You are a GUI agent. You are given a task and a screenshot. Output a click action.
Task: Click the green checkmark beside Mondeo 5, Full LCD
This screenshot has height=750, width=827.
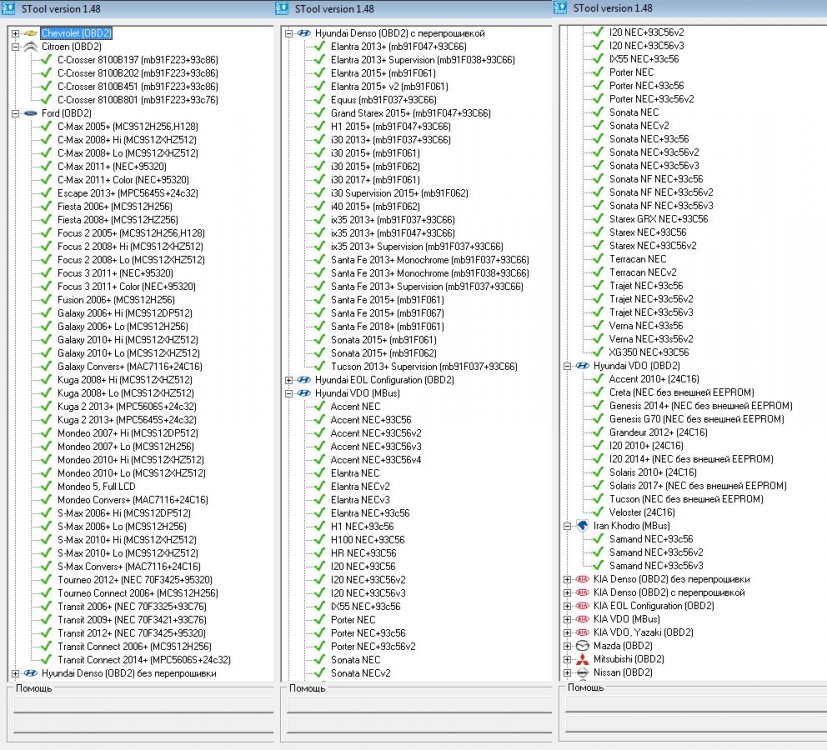tap(46, 486)
